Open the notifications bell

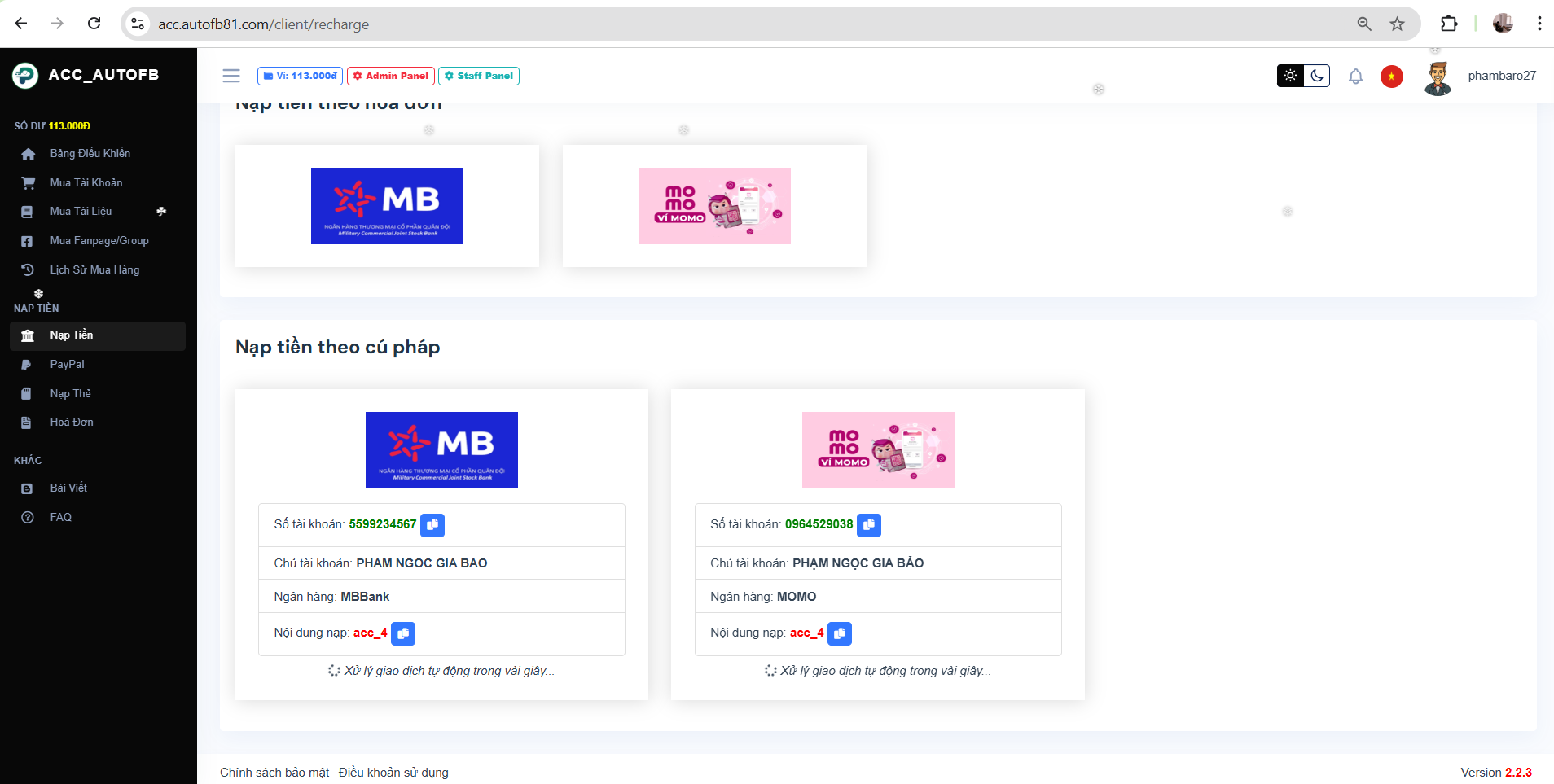pos(1355,77)
